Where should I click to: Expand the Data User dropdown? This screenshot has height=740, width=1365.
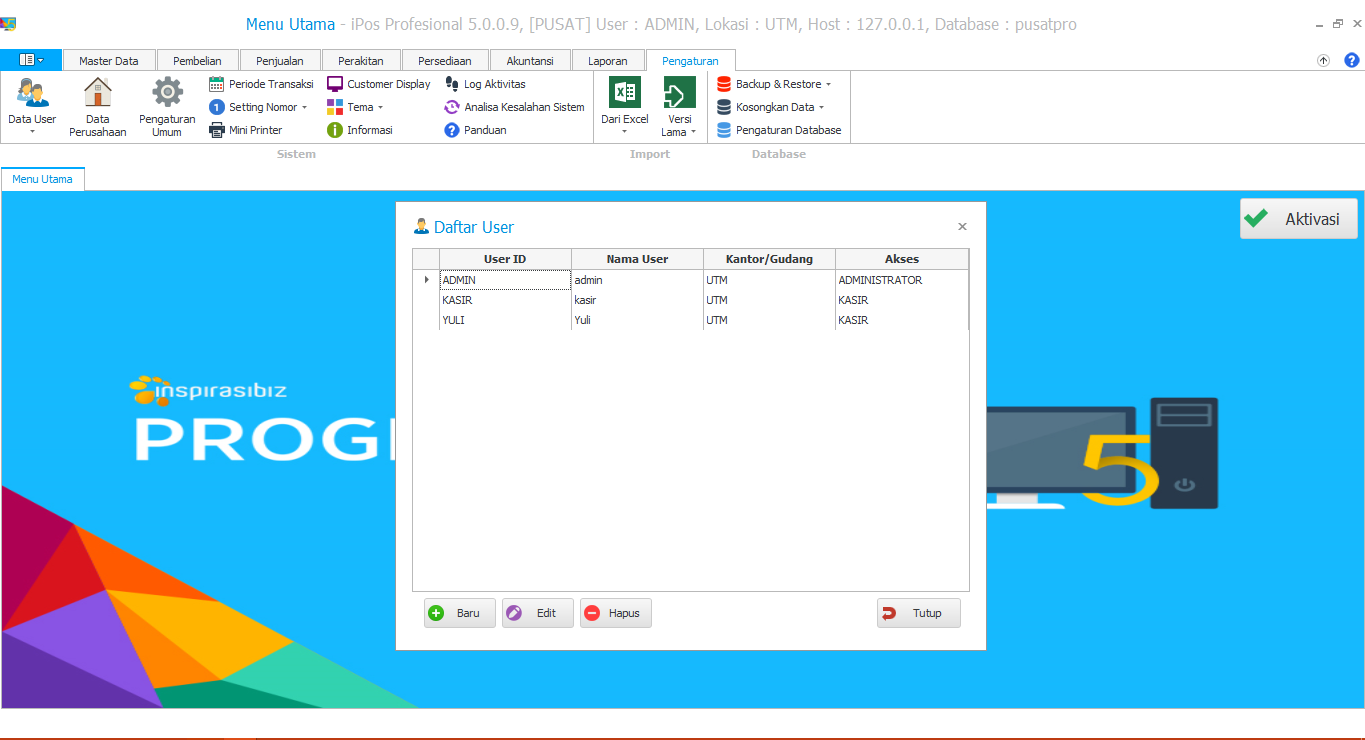[x=32, y=131]
